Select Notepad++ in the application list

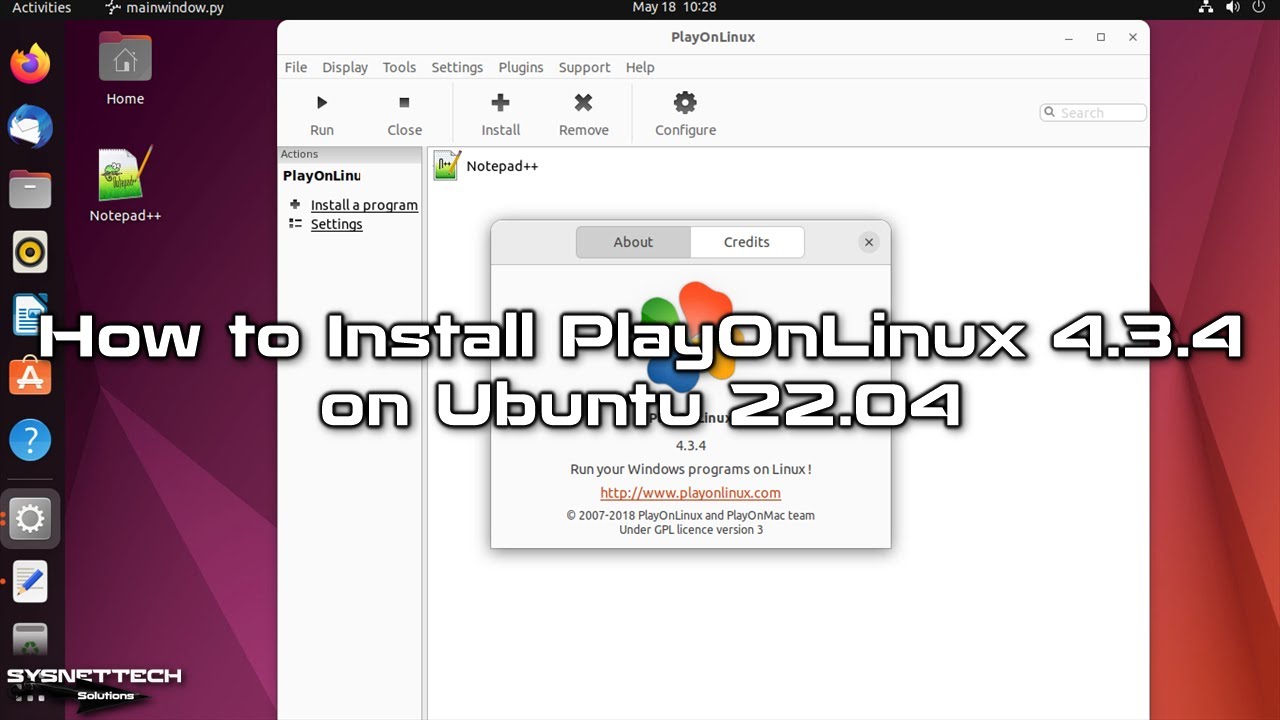point(486,166)
